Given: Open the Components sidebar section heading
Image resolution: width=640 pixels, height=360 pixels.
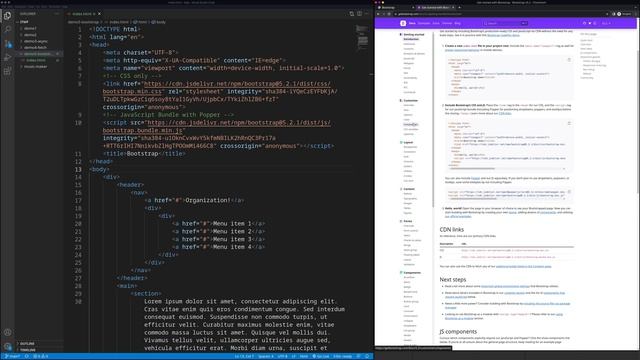Looking at the screenshot, I should 411,273.
